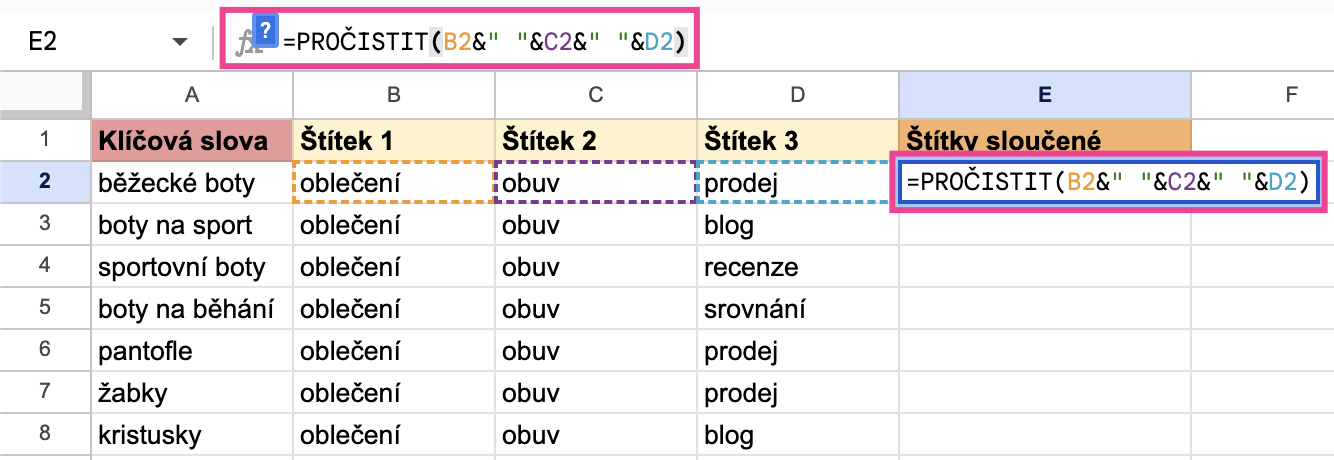Screen dimensions: 1334x460
Task: Select column C header
Action: [596, 95]
